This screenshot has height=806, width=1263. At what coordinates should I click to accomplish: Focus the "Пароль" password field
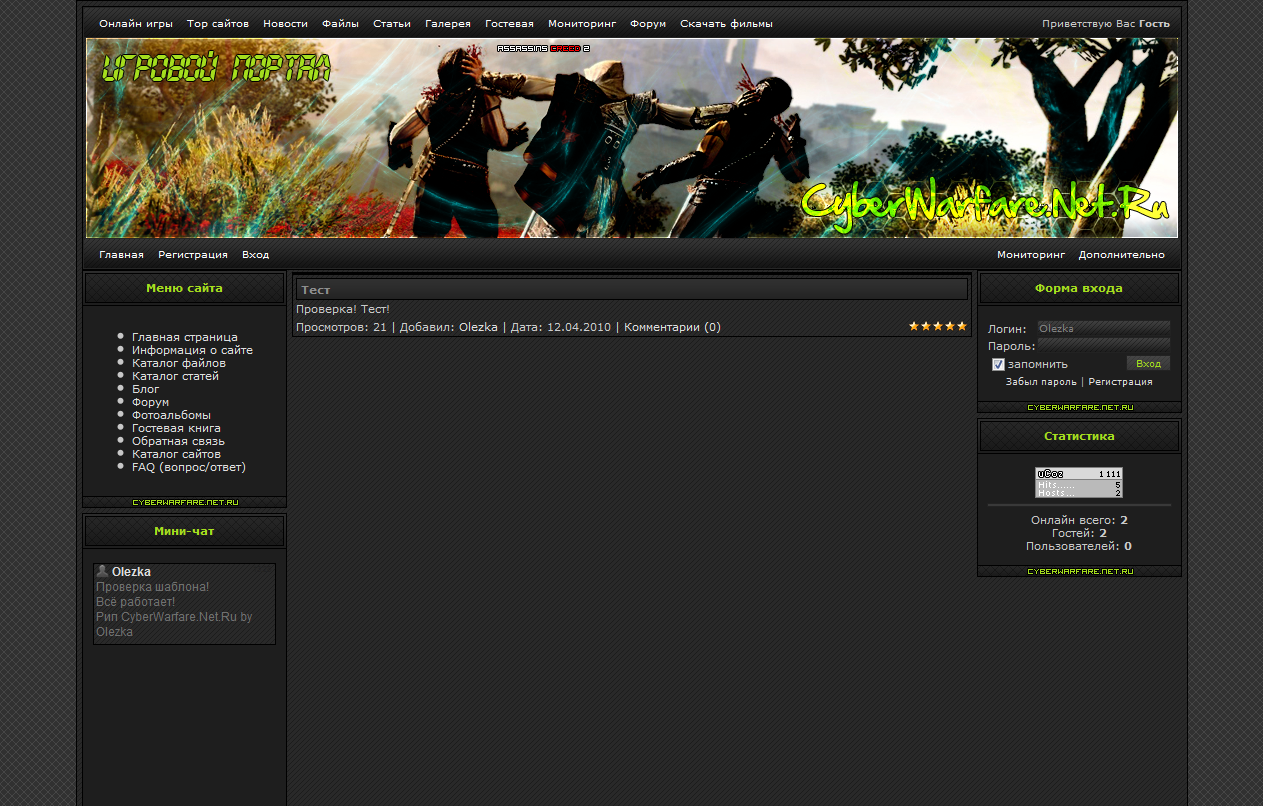(1103, 345)
